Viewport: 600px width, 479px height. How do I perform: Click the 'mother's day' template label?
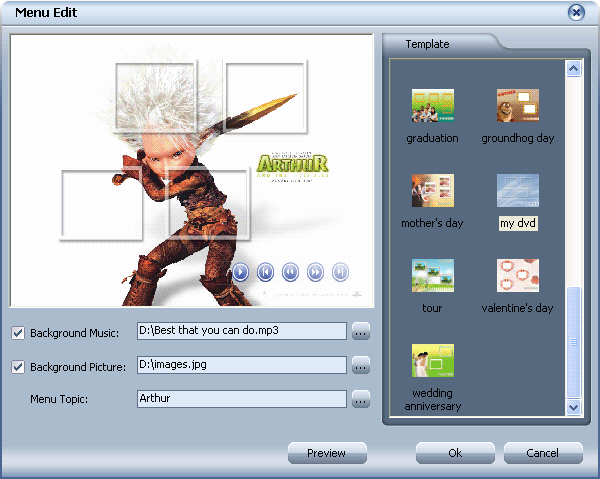click(x=432, y=223)
